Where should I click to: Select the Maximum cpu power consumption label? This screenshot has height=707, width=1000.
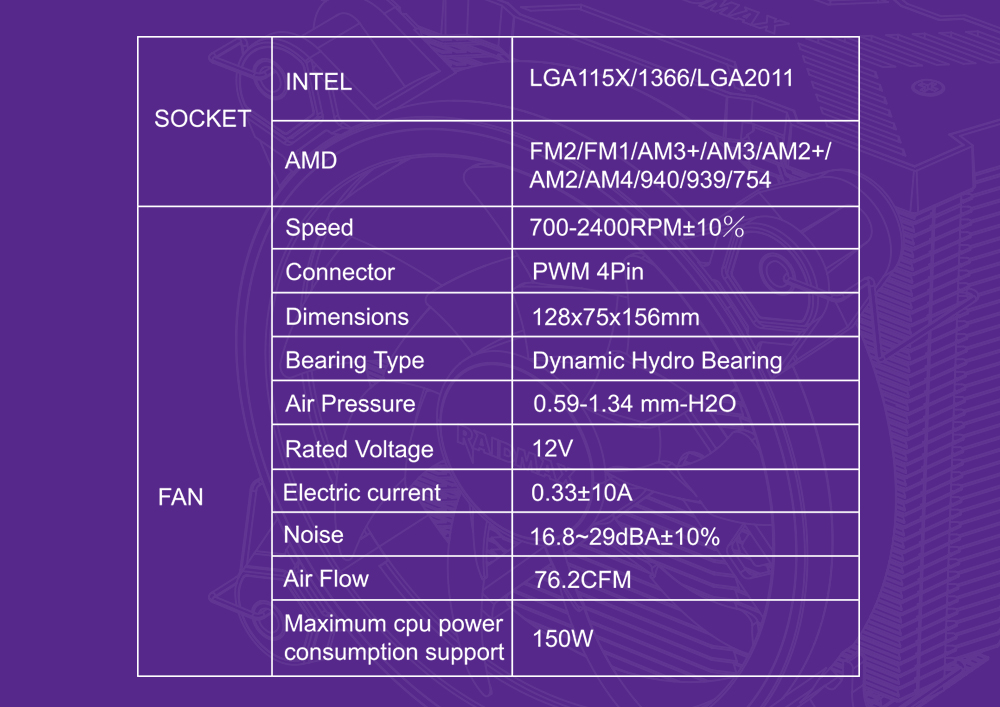pyautogui.click(x=394, y=638)
